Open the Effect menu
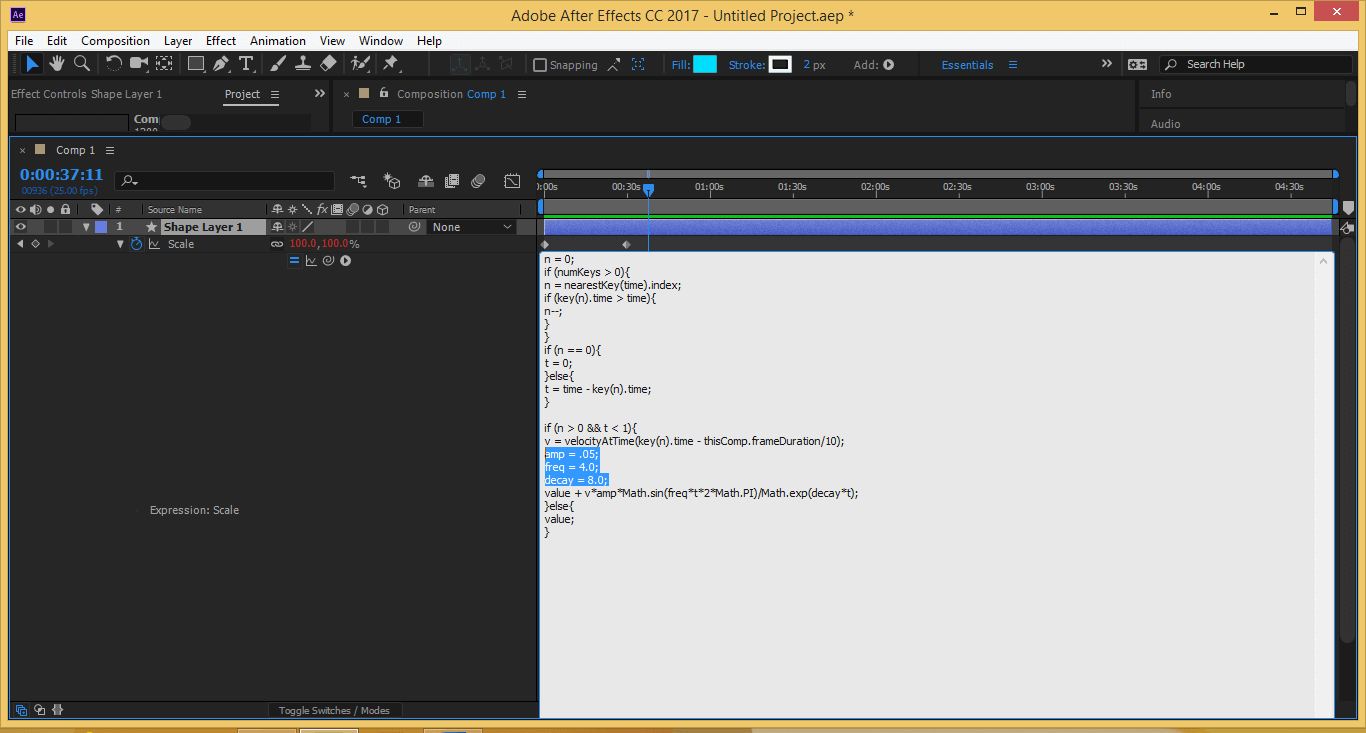The image size is (1366, 733). (221, 41)
